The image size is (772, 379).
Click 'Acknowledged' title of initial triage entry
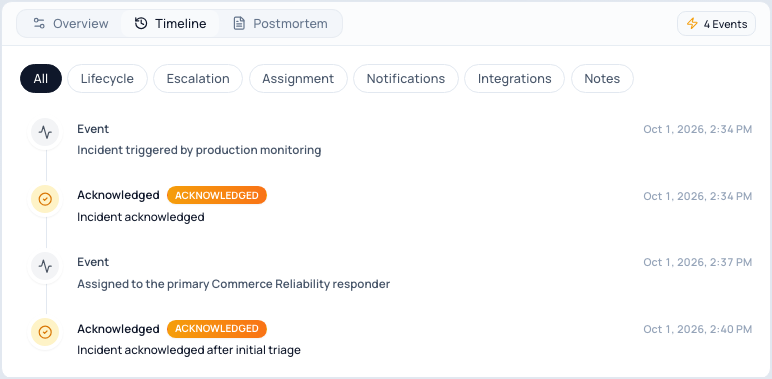pos(118,329)
